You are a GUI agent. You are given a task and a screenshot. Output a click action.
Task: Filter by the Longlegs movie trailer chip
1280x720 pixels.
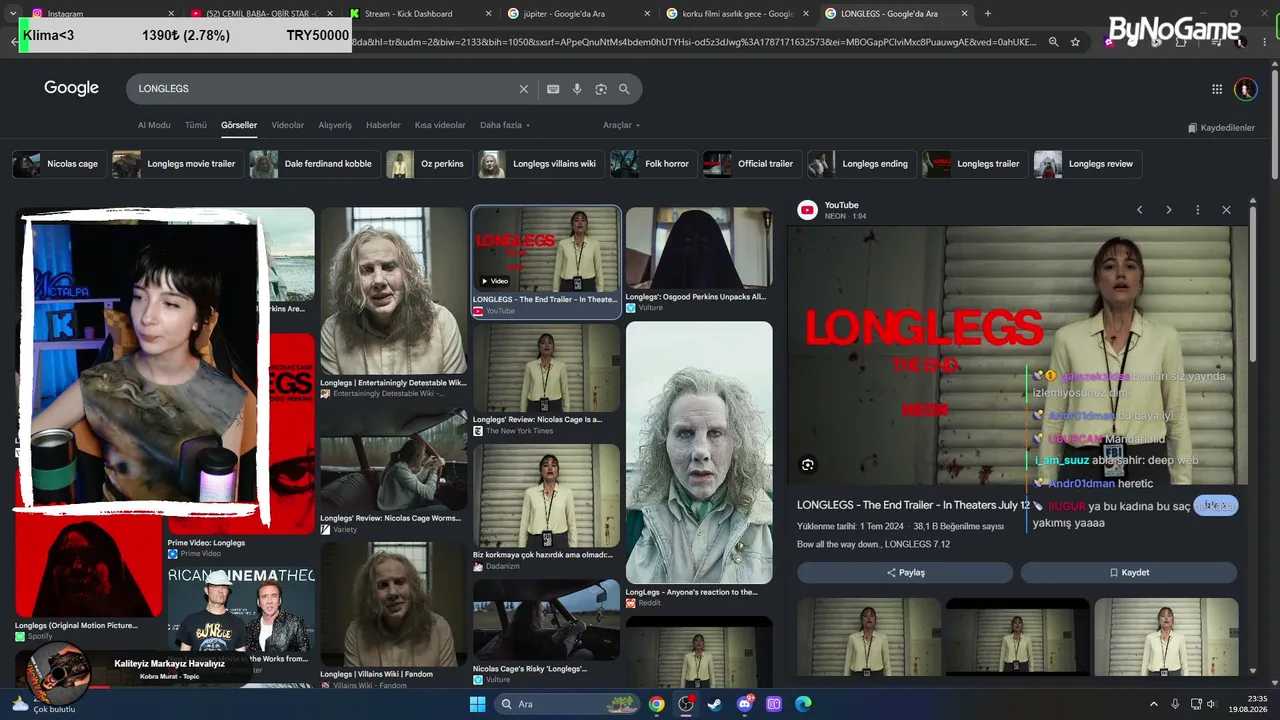click(177, 164)
